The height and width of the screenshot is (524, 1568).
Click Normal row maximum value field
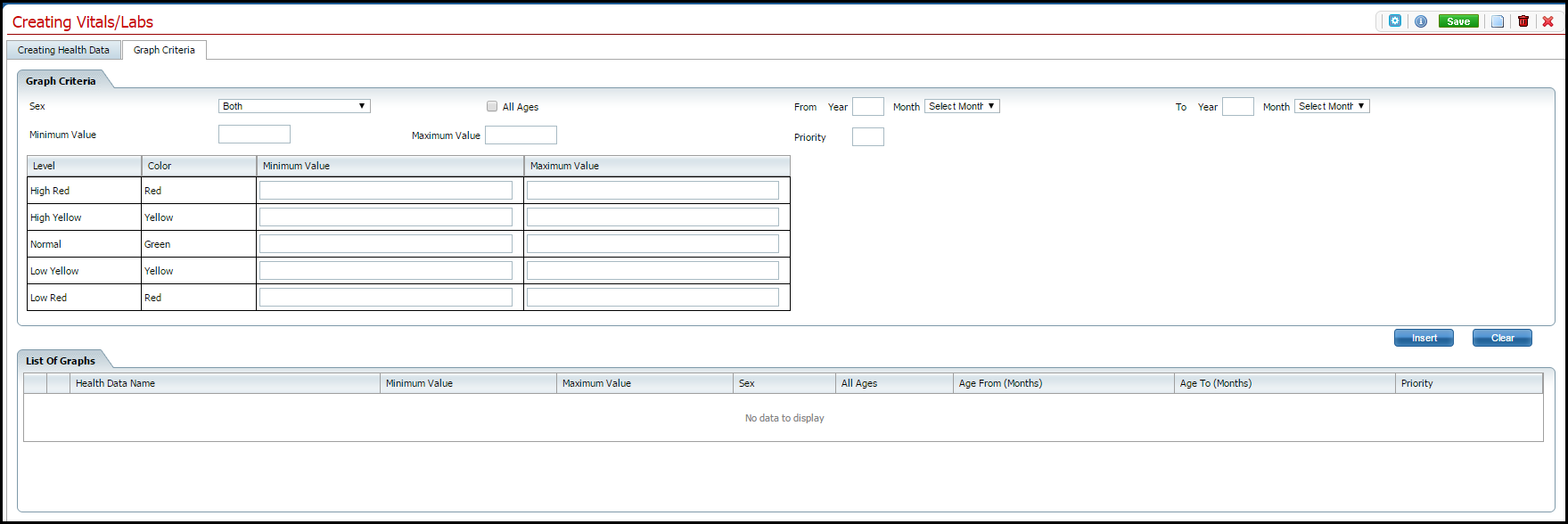(653, 244)
